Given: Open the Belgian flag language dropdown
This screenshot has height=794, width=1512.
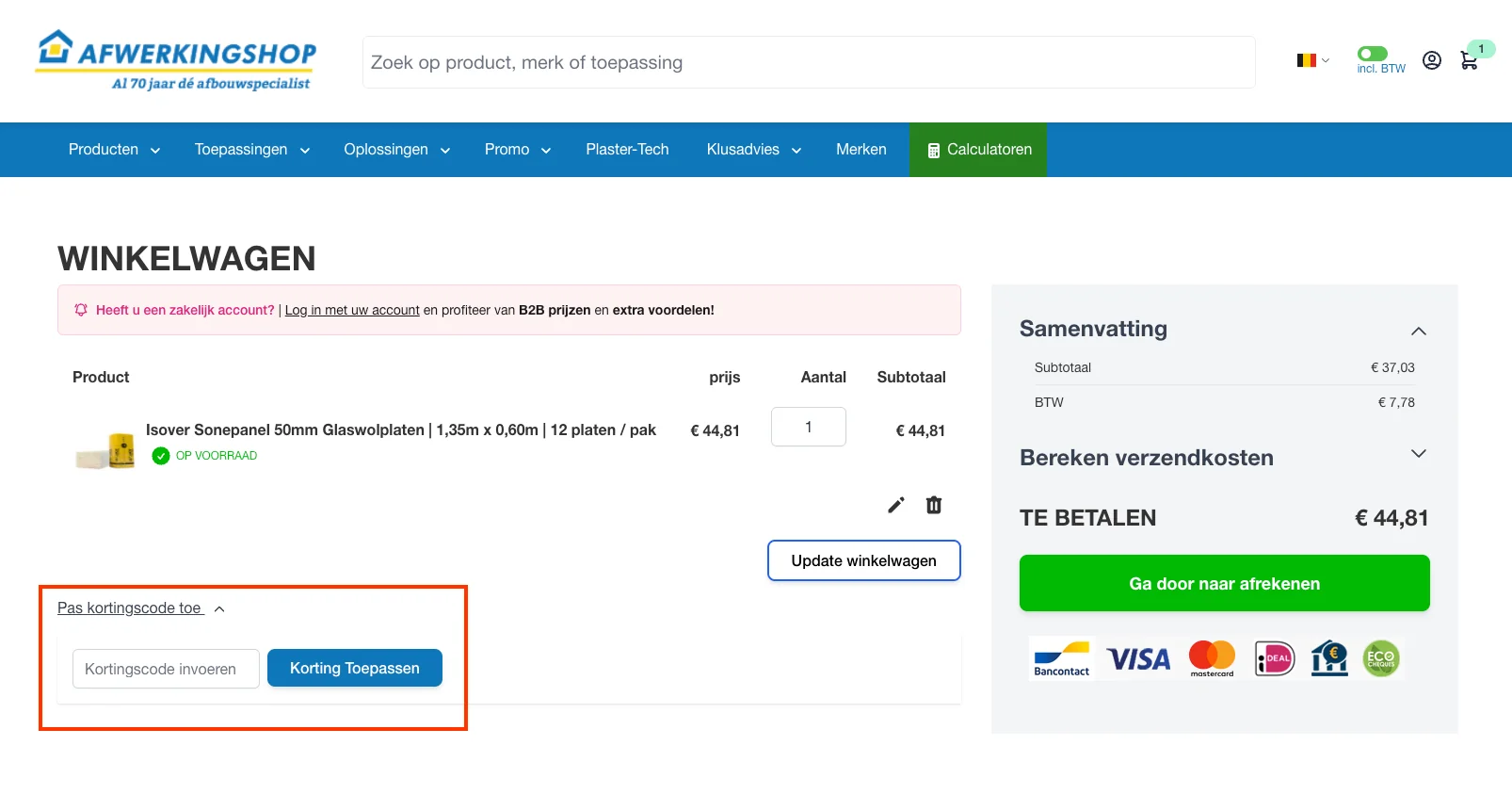Looking at the screenshot, I should click(x=1312, y=60).
